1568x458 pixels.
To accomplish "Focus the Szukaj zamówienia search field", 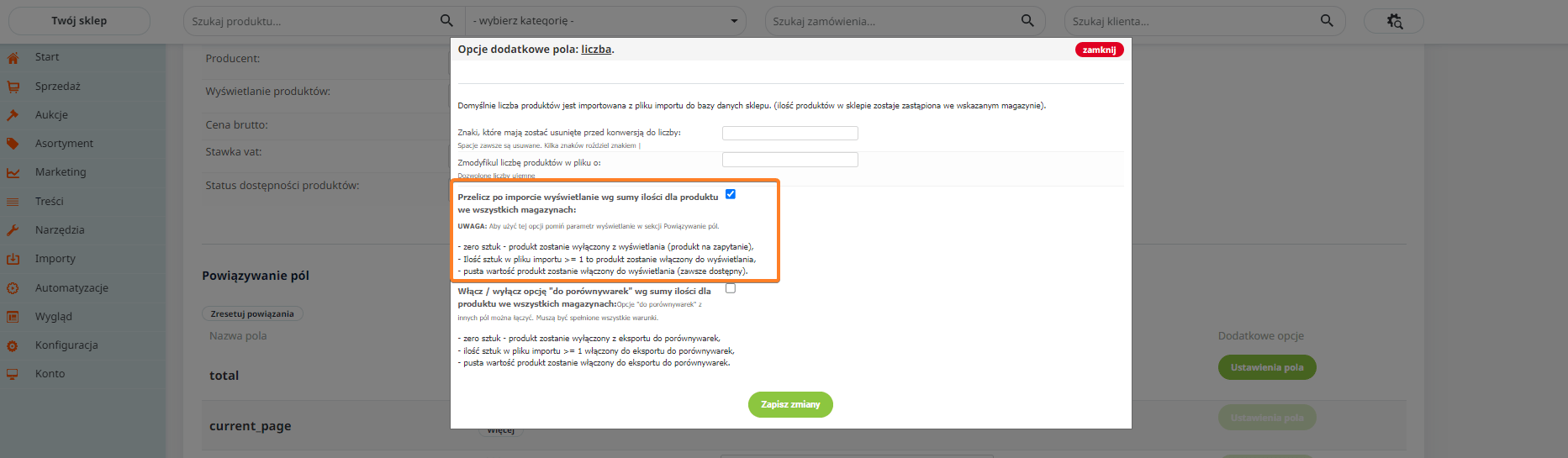I will click(x=891, y=21).
